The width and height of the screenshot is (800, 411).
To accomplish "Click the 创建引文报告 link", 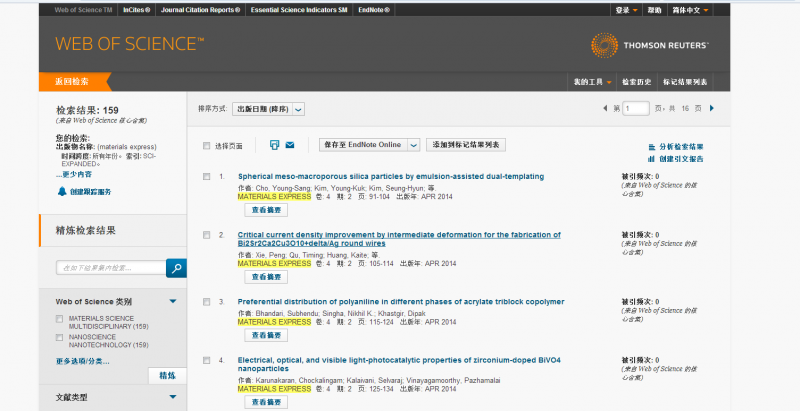I will 681,159.
